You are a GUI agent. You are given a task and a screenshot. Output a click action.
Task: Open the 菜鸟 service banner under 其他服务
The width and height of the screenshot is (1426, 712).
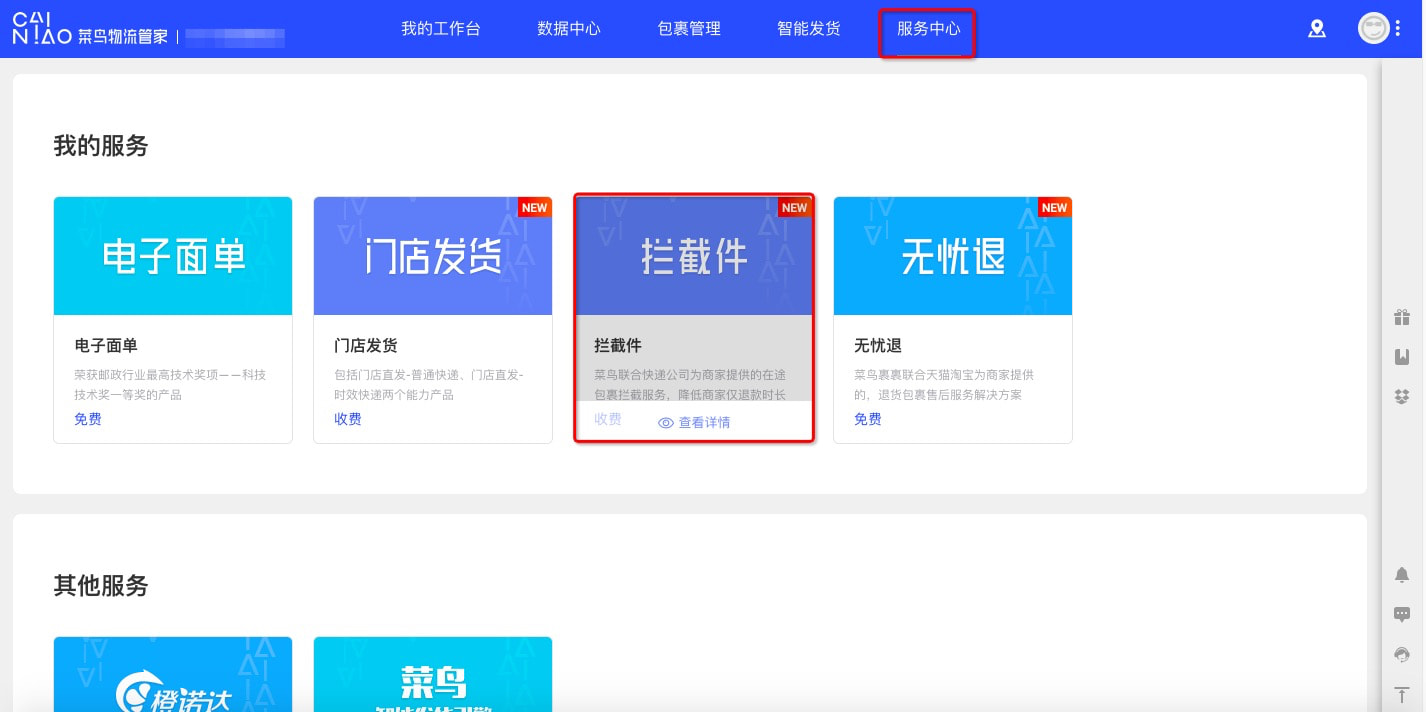click(433, 674)
